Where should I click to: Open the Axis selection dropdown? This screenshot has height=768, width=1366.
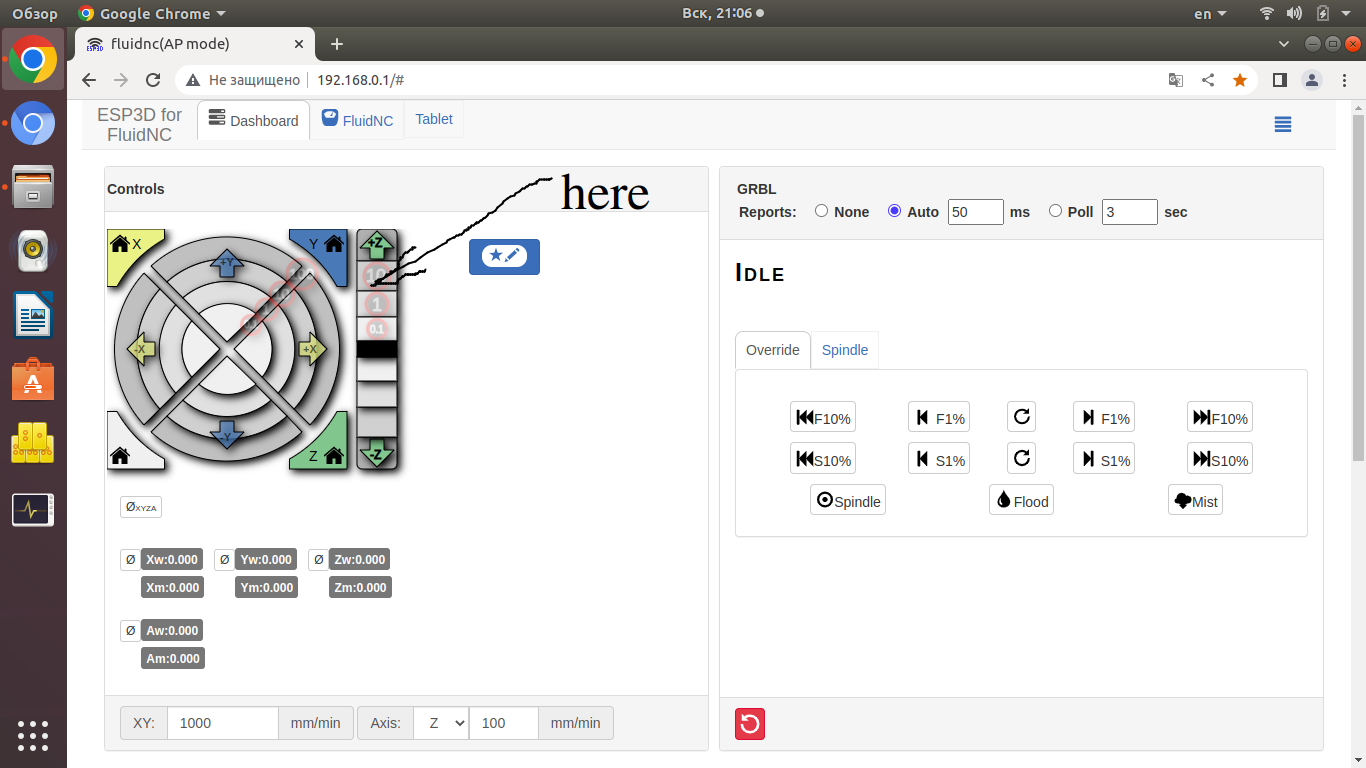point(441,722)
